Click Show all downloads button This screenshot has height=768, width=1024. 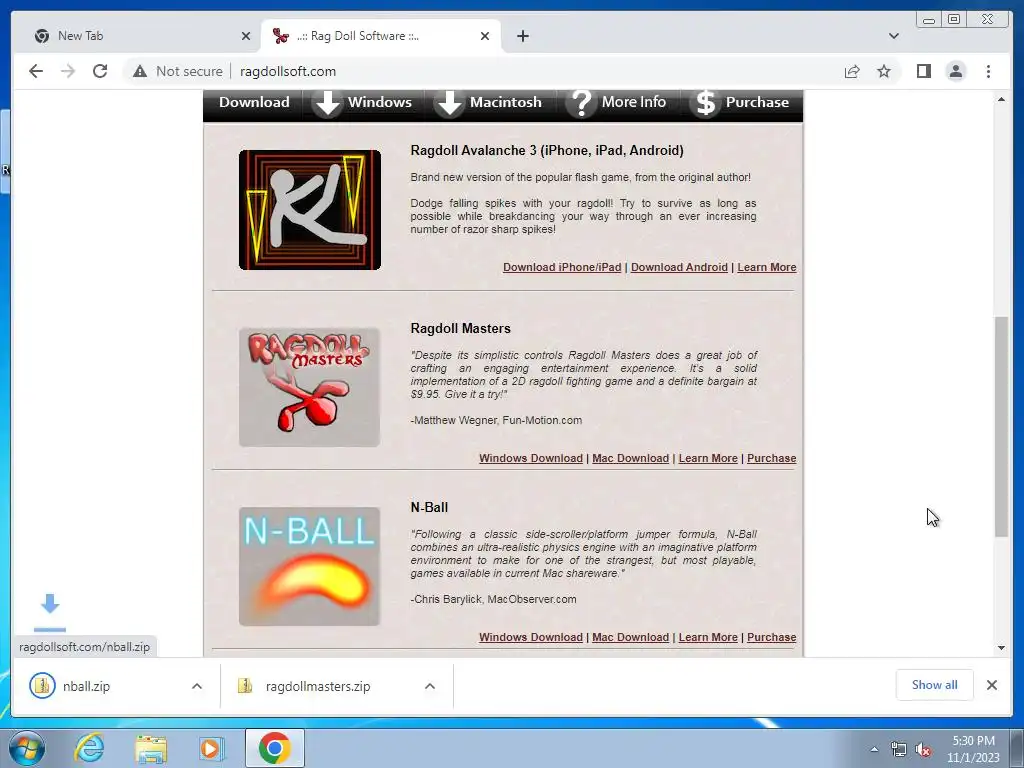point(935,685)
